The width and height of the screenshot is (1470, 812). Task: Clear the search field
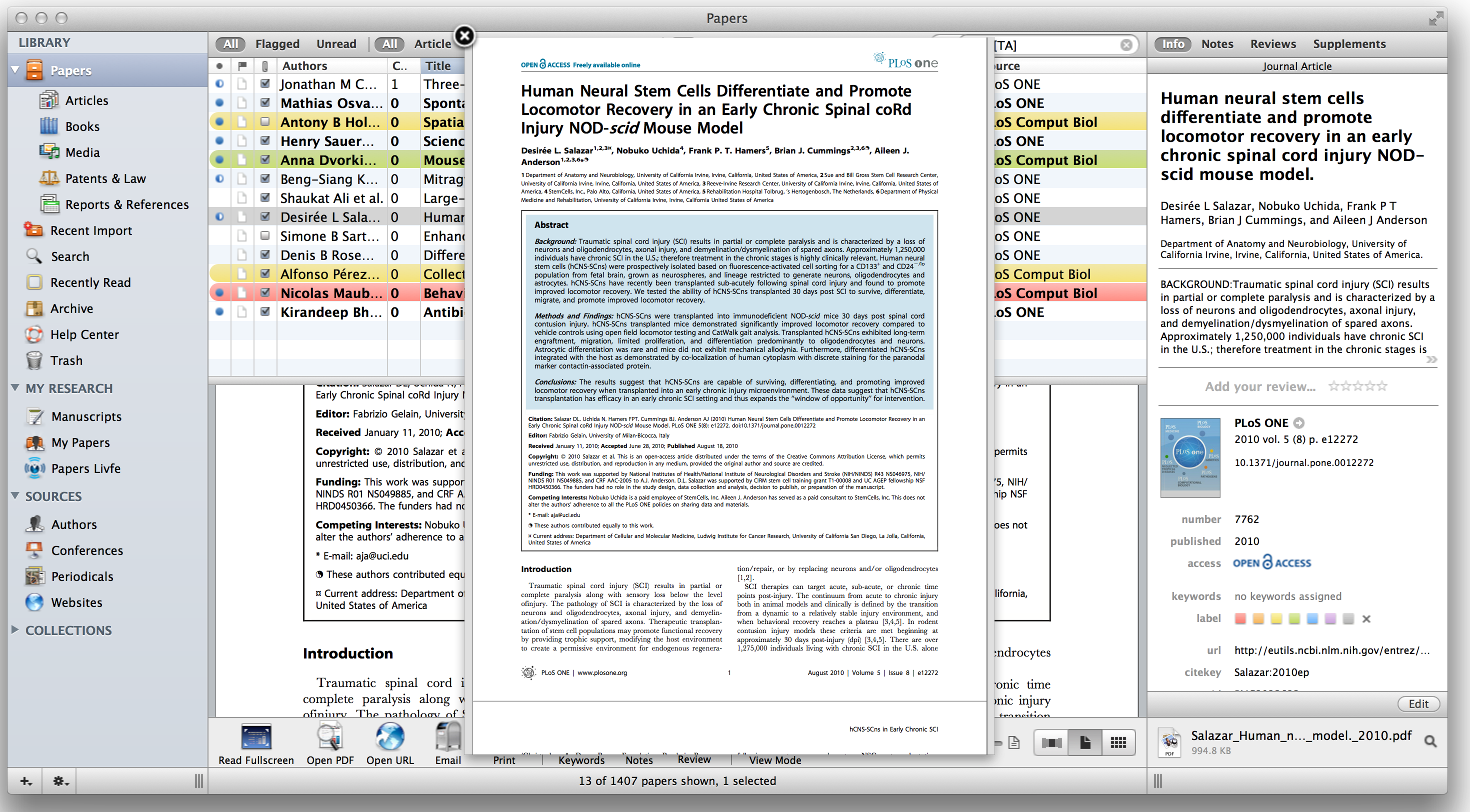[x=1126, y=44]
